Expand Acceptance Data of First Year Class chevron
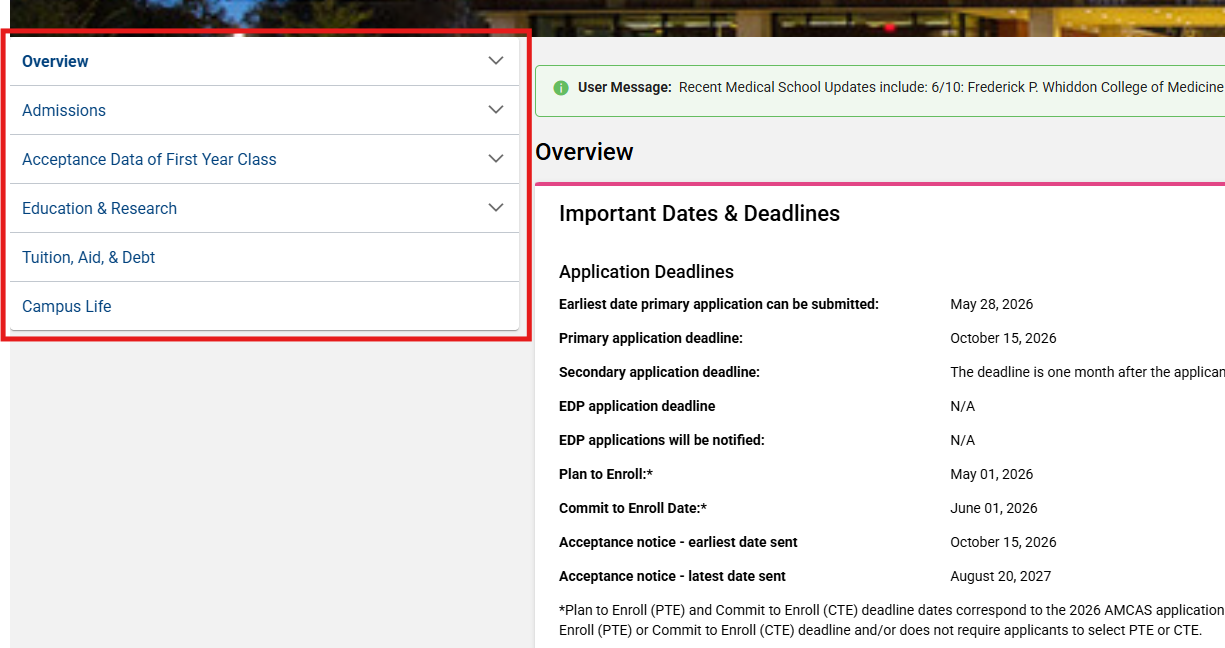Screen dimensions: 1225x648 click(x=496, y=159)
